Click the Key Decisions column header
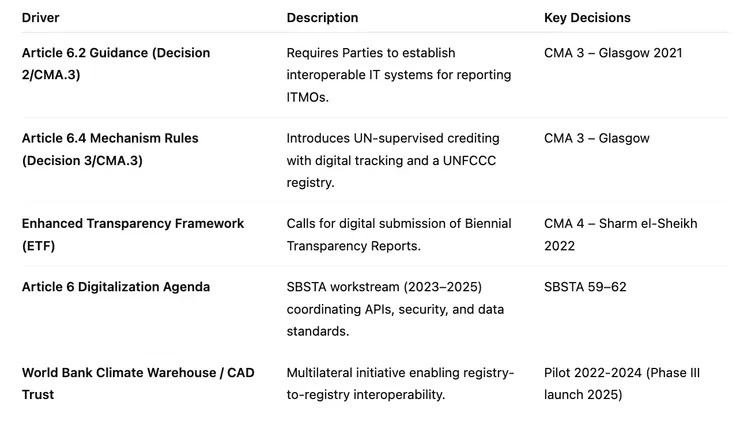 pyautogui.click(x=587, y=18)
